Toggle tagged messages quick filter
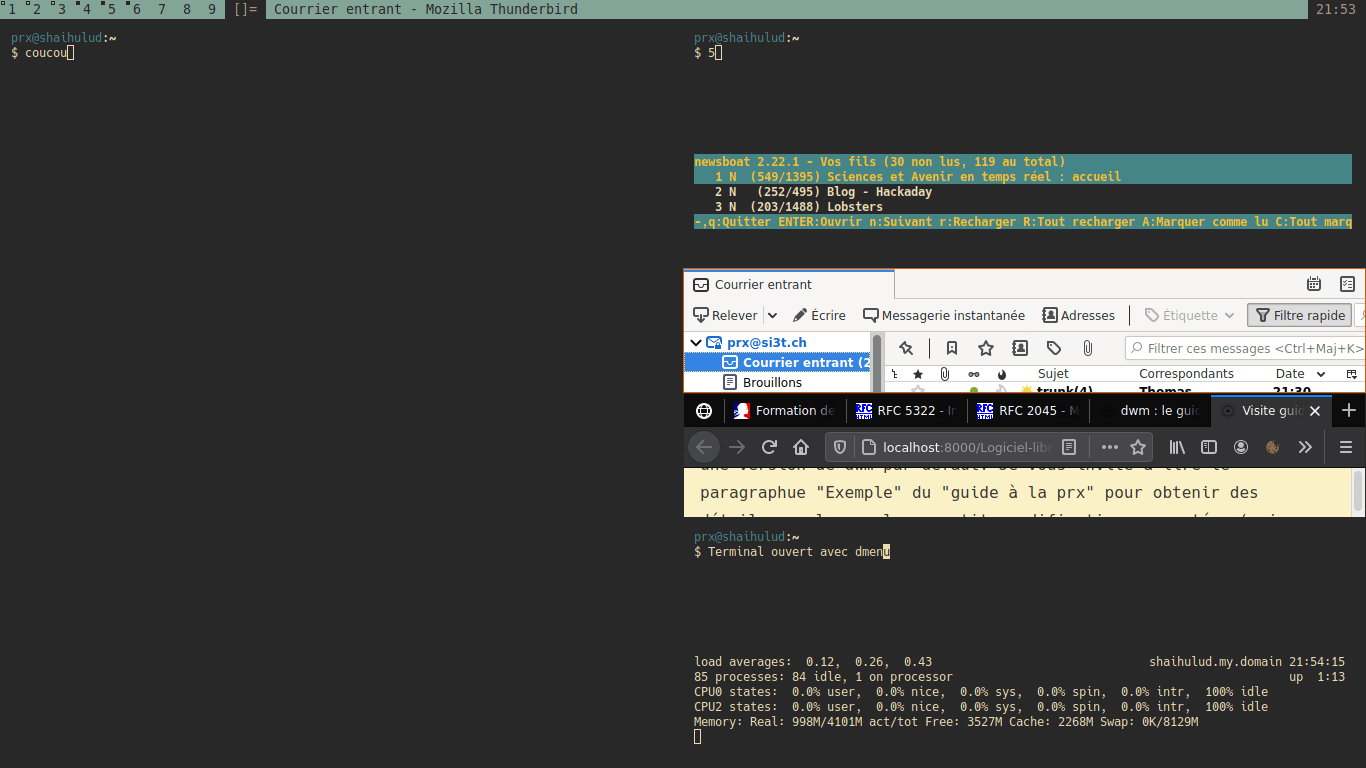The image size is (1366, 768). click(1054, 348)
